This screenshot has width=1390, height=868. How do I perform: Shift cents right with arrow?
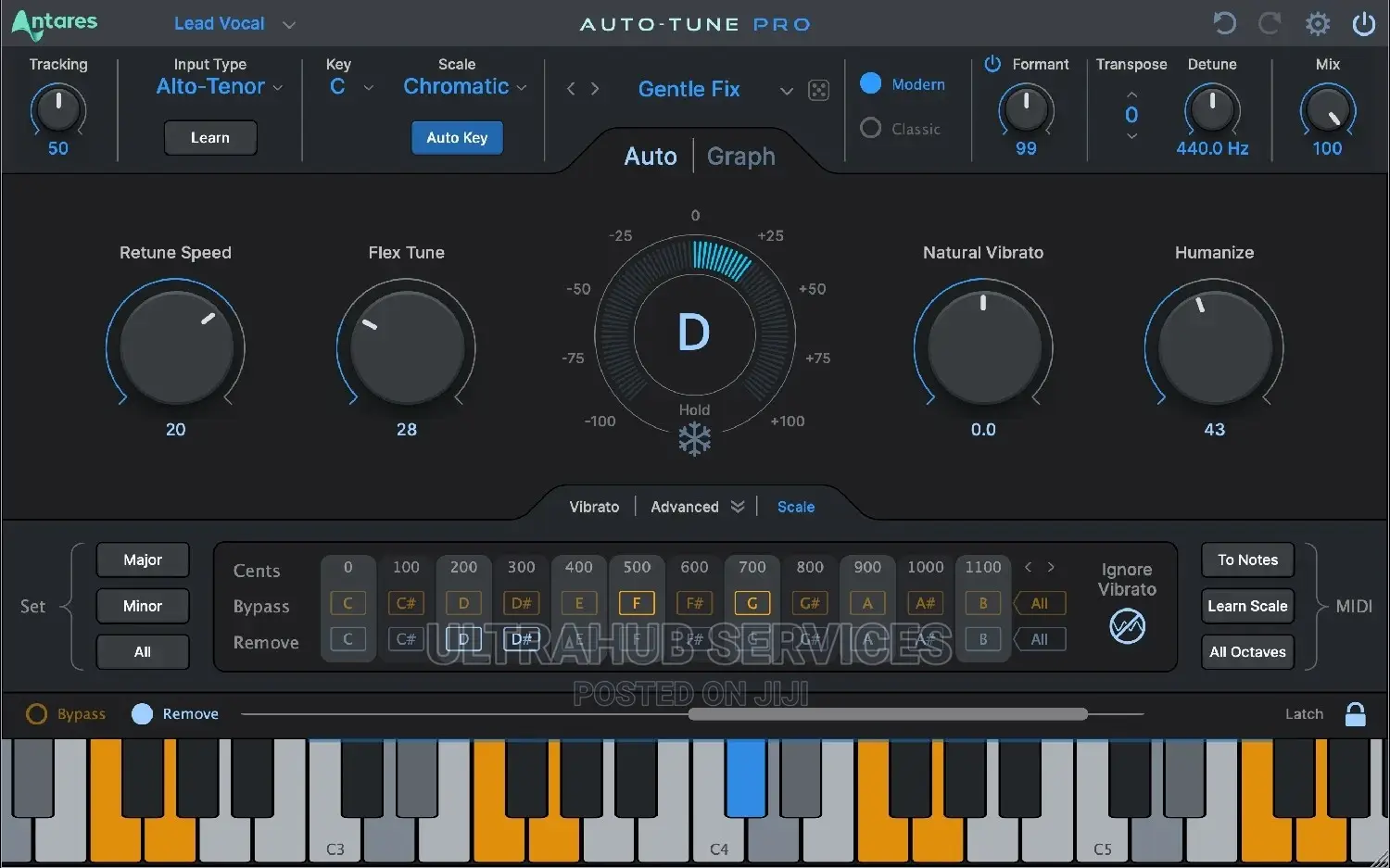tap(1051, 567)
